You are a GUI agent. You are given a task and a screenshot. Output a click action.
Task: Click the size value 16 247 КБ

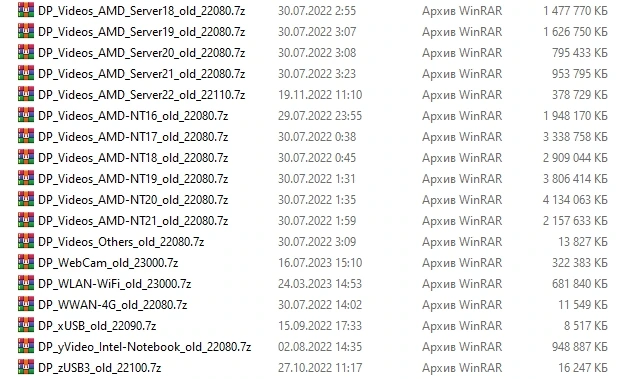coord(583,368)
